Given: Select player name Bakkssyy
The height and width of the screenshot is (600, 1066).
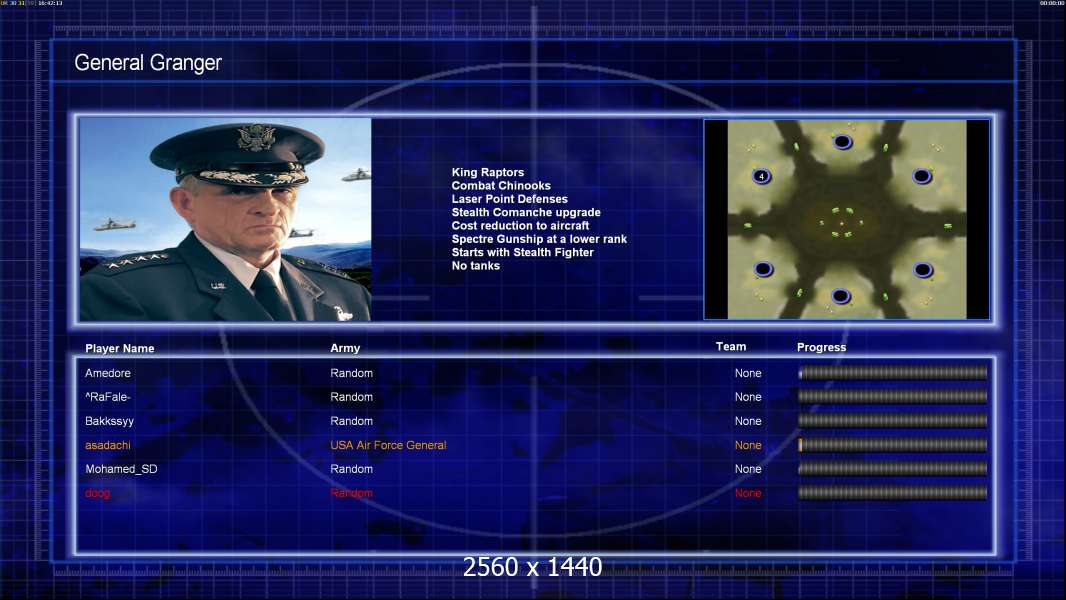Looking at the screenshot, I should click(109, 421).
